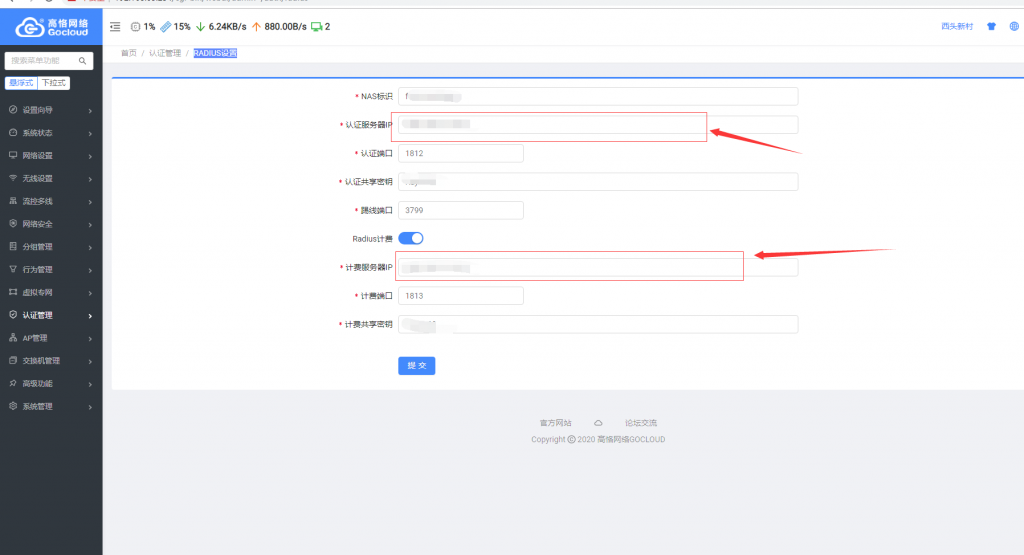Click the 认证端口 field showing 1812
The height and width of the screenshot is (555, 1024).
(460, 153)
